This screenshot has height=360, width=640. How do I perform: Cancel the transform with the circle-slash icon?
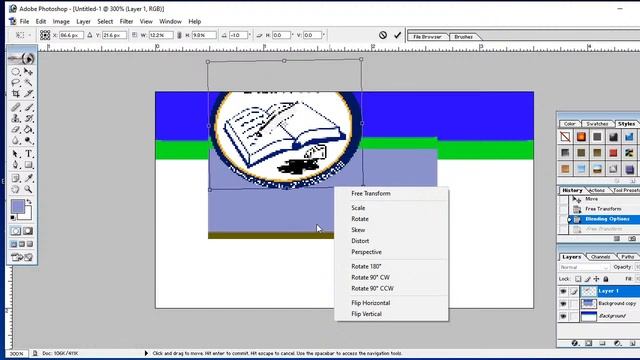(x=382, y=35)
